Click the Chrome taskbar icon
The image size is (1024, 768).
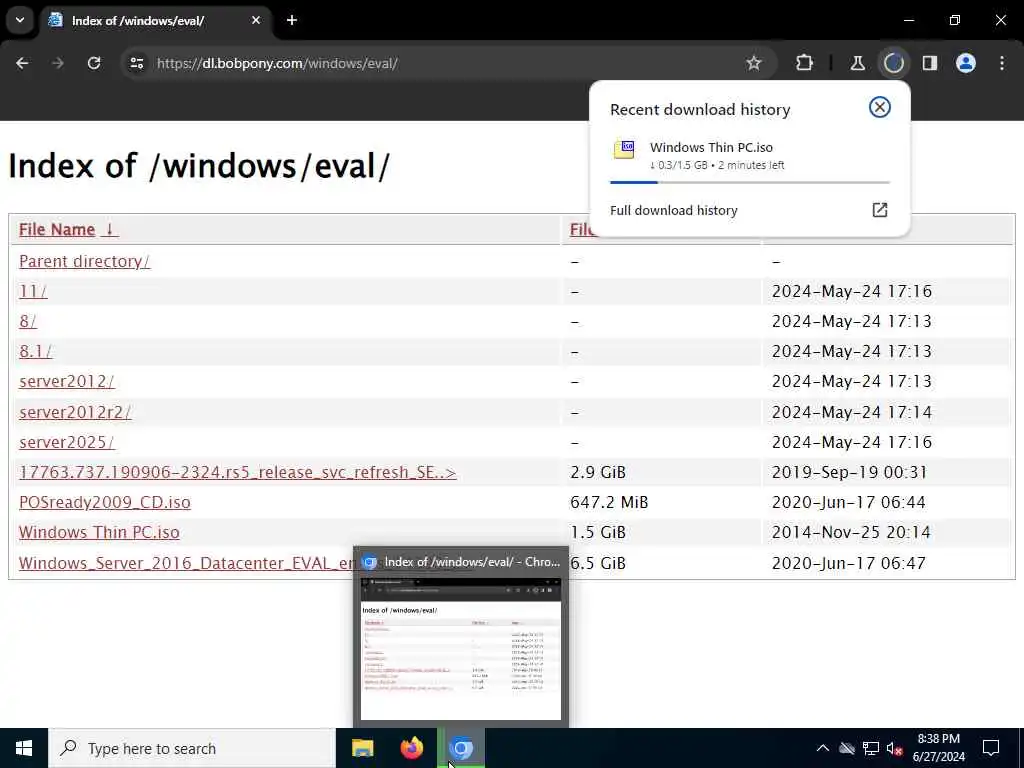461,748
